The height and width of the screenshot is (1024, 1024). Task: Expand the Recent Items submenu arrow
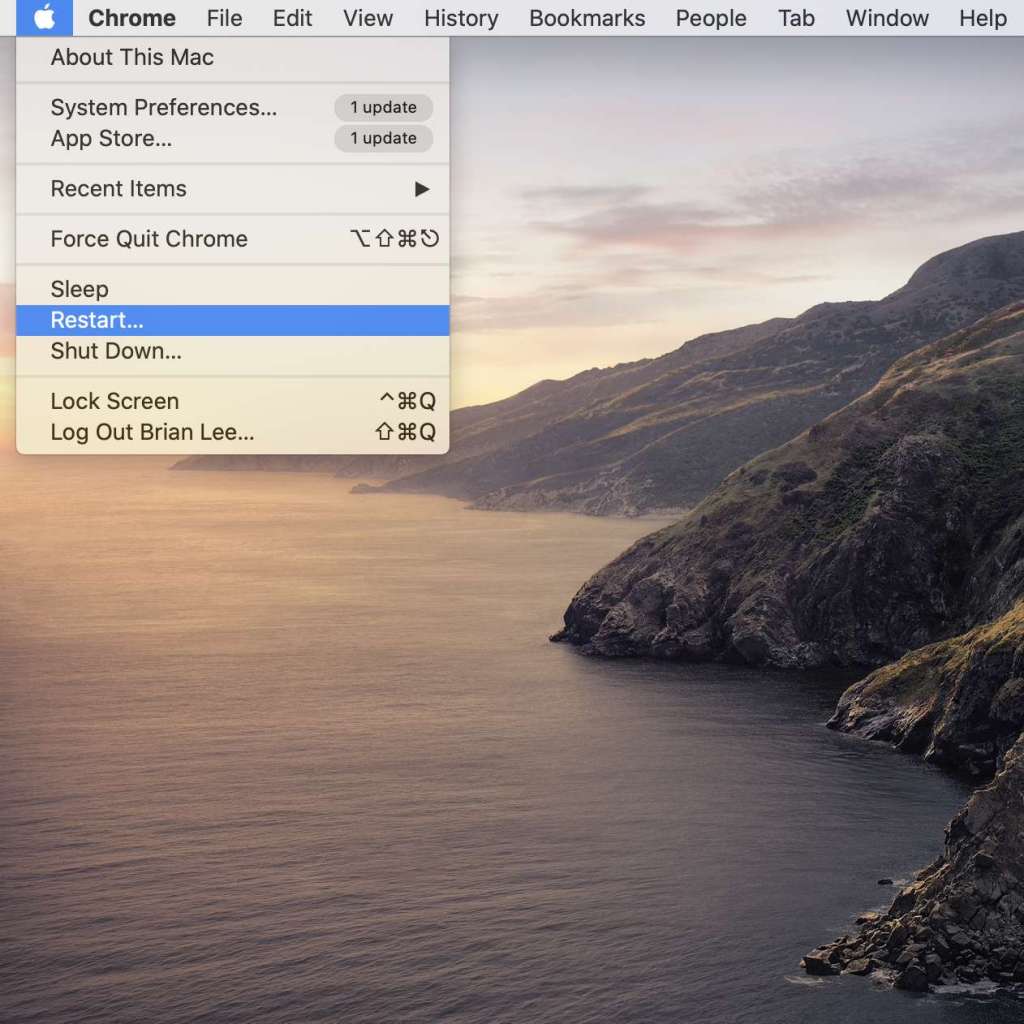[422, 189]
